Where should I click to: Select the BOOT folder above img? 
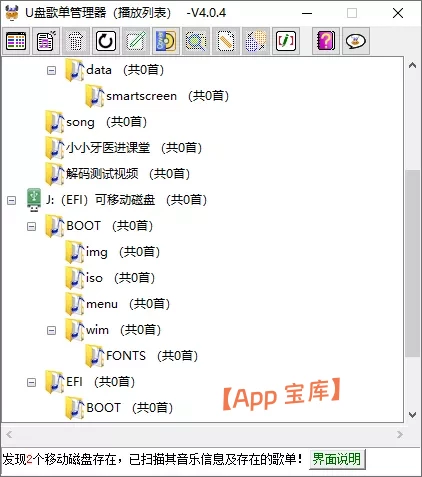tap(110, 226)
